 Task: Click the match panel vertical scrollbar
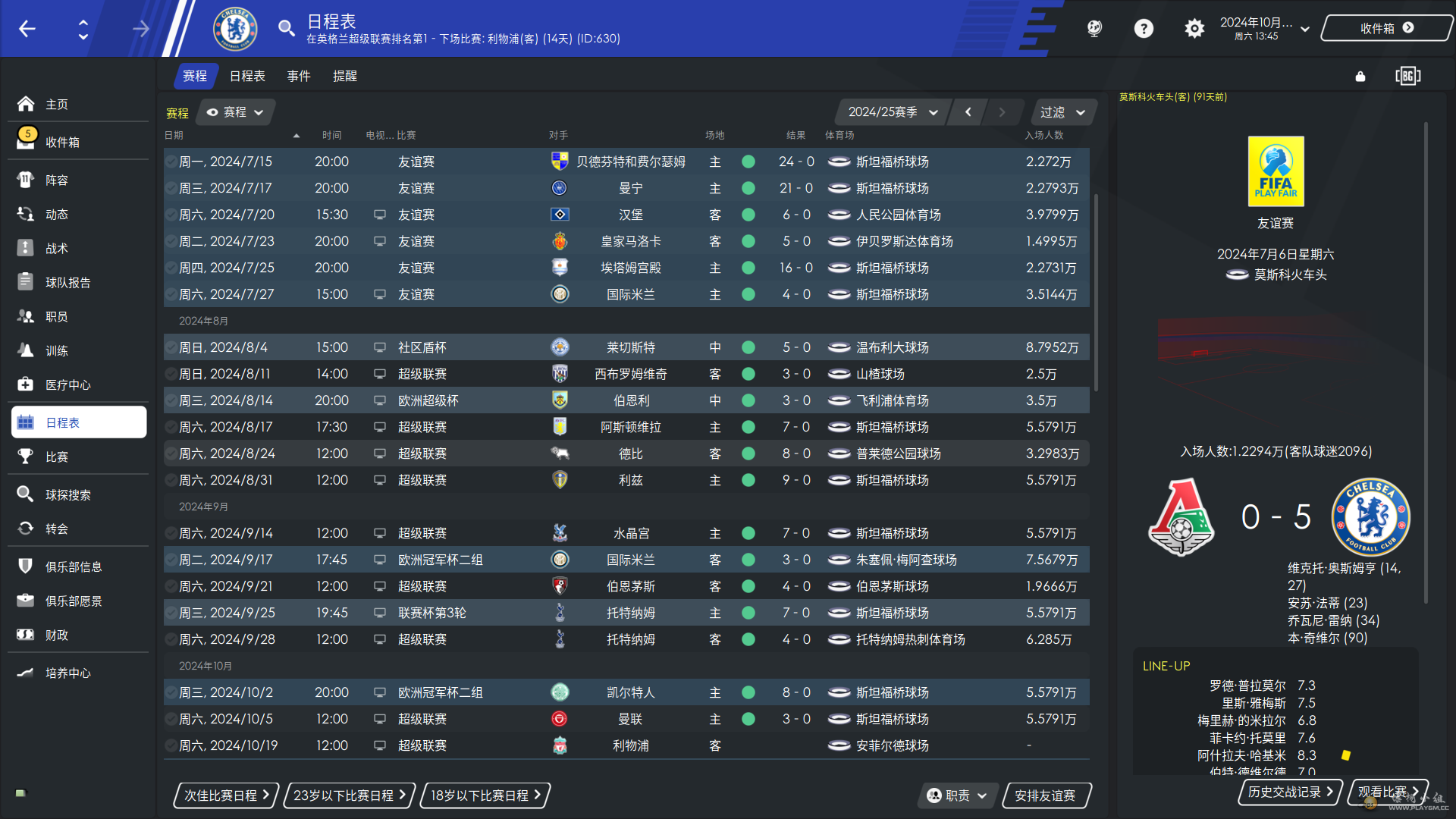click(x=1426, y=362)
